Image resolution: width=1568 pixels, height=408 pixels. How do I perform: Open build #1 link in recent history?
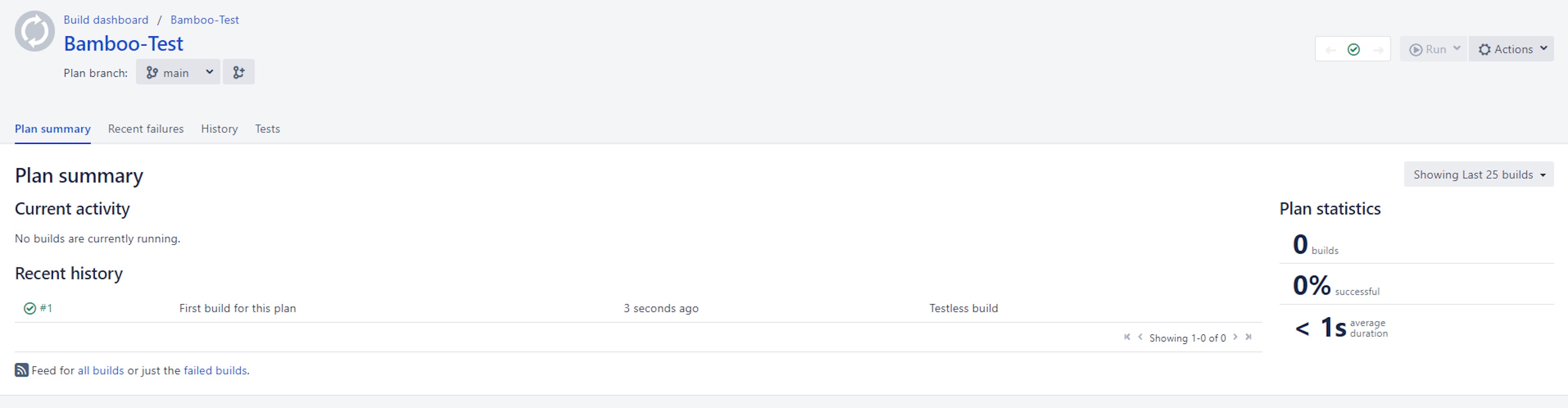(46, 308)
